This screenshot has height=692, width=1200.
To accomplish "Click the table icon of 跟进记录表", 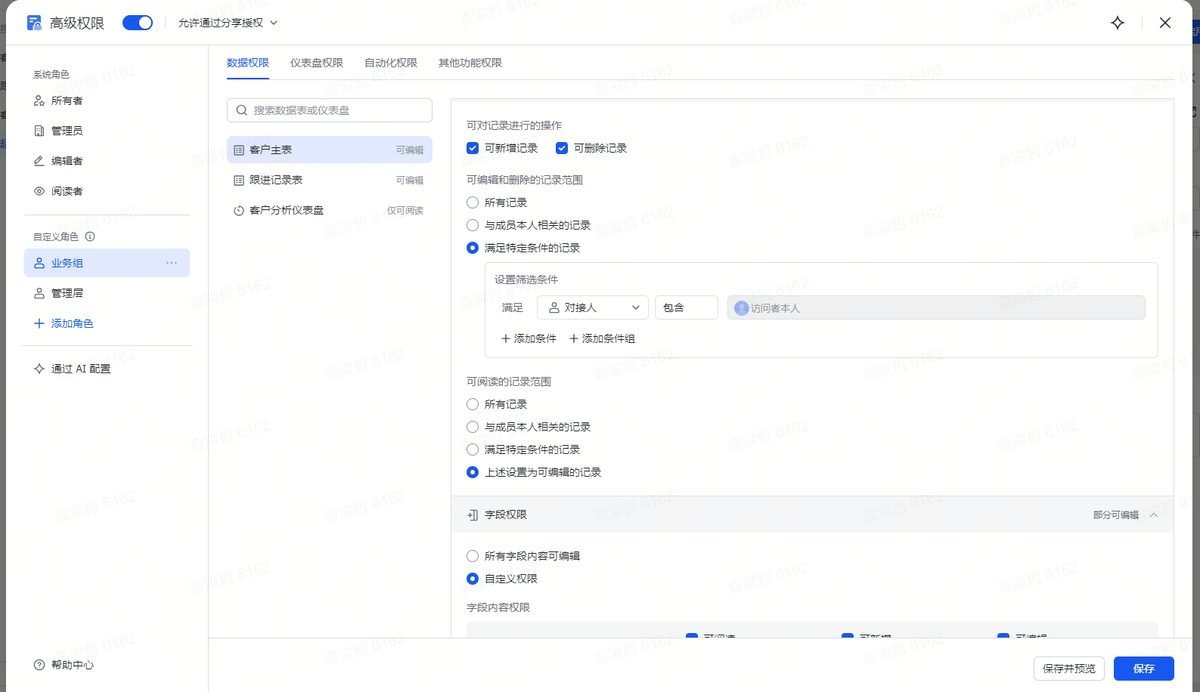I will pos(238,180).
